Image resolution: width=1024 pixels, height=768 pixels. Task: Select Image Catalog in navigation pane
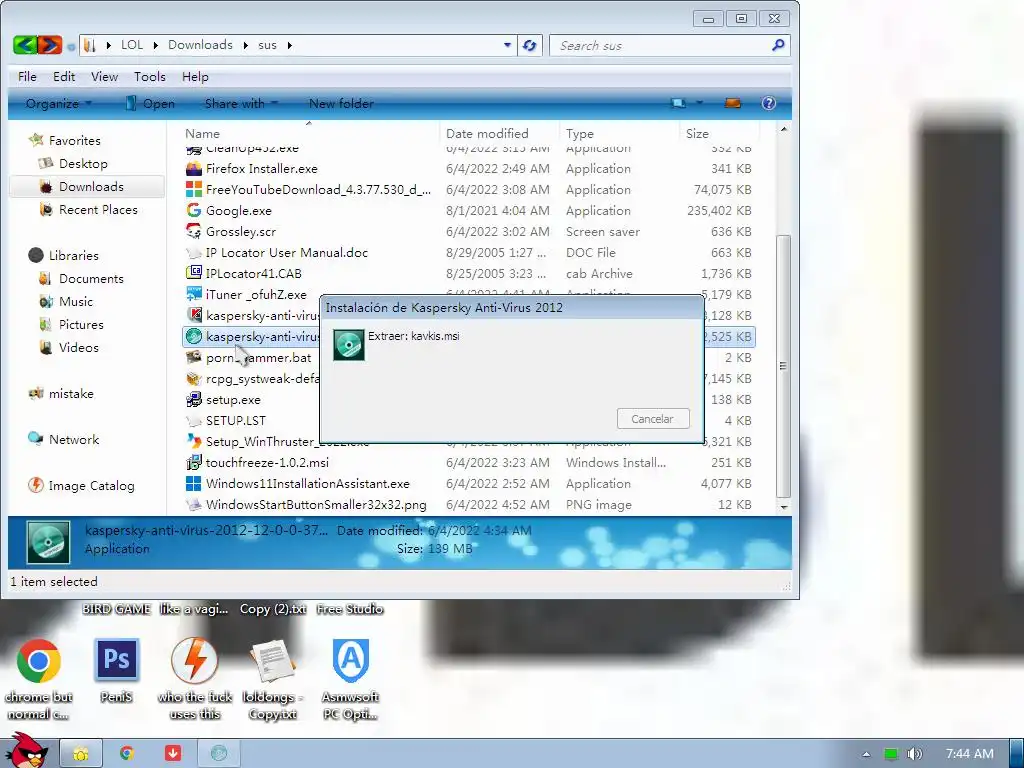(x=91, y=485)
